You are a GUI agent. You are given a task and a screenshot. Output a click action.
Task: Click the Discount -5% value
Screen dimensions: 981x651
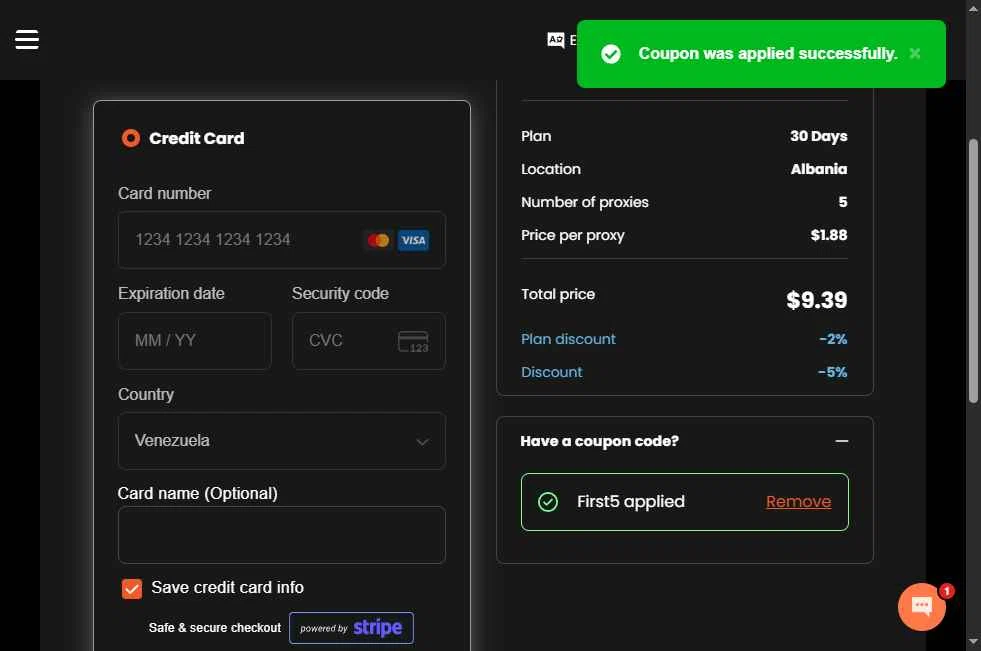pyautogui.click(x=832, y=372)
